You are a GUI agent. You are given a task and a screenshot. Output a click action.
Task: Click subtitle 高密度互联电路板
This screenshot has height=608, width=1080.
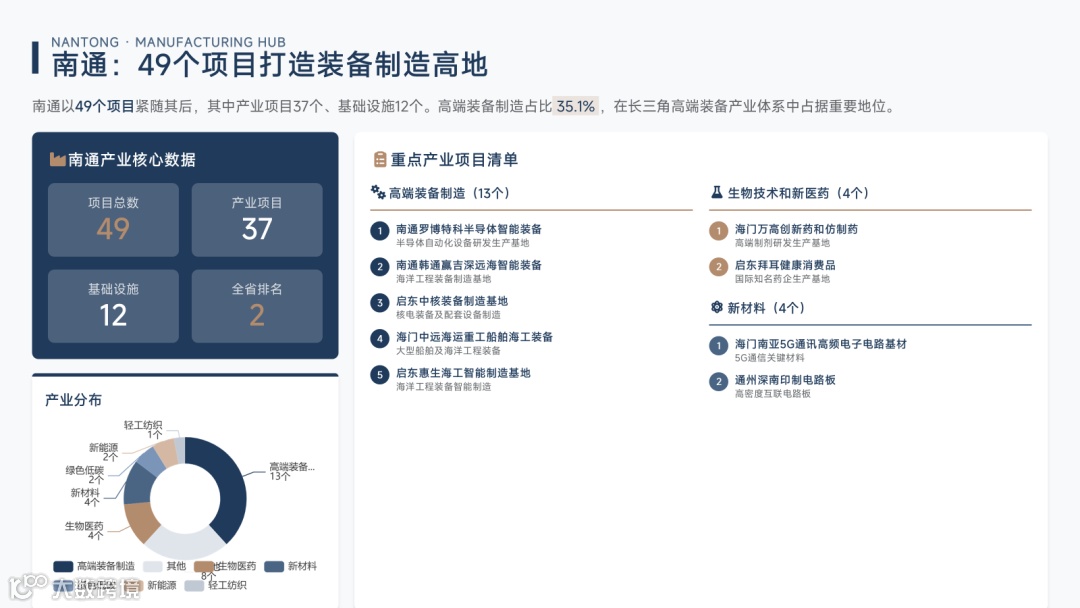pos(773,394)
